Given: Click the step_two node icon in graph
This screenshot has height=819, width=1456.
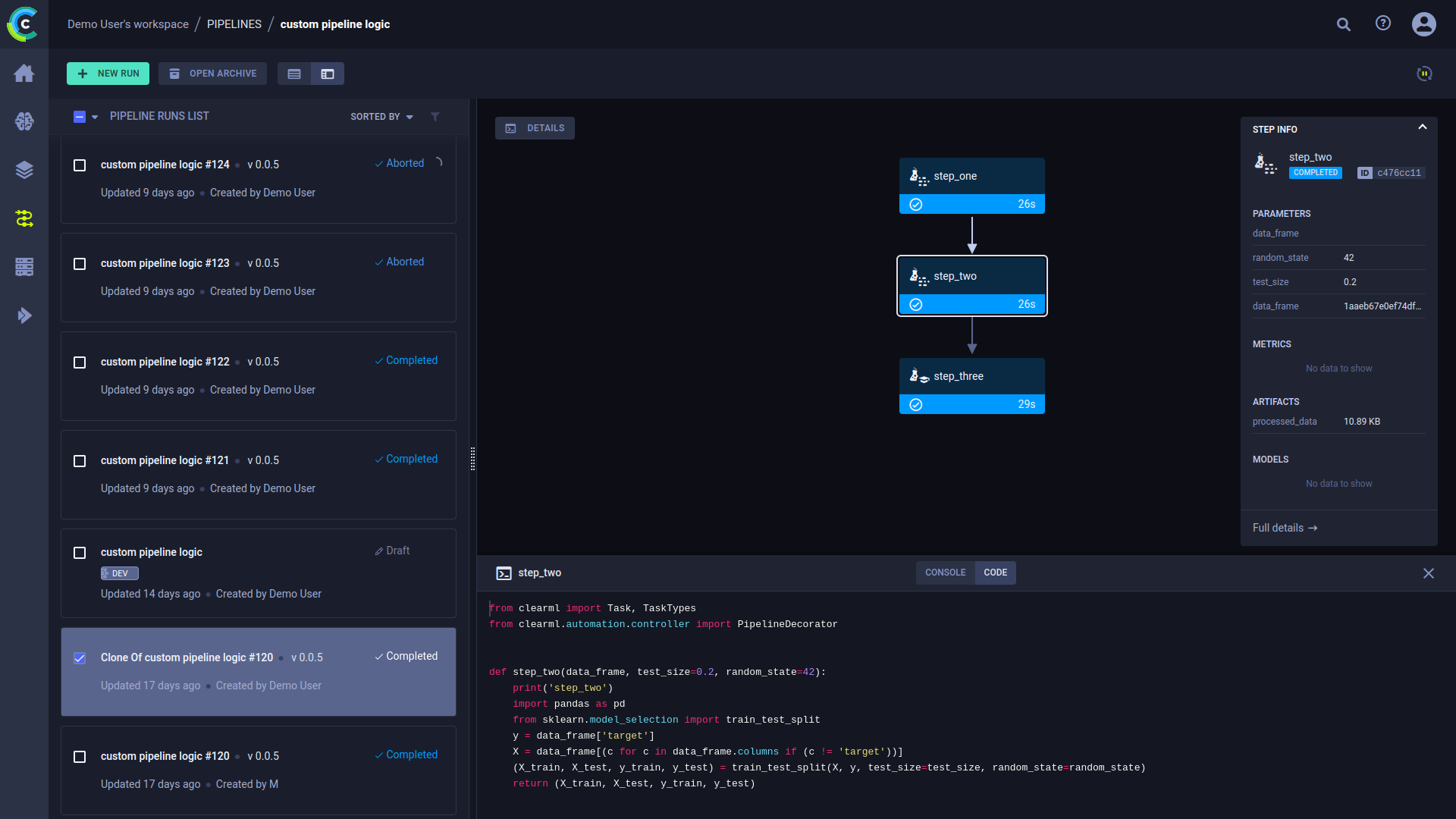Looking at the screenshot, I should tap(919, 276).
